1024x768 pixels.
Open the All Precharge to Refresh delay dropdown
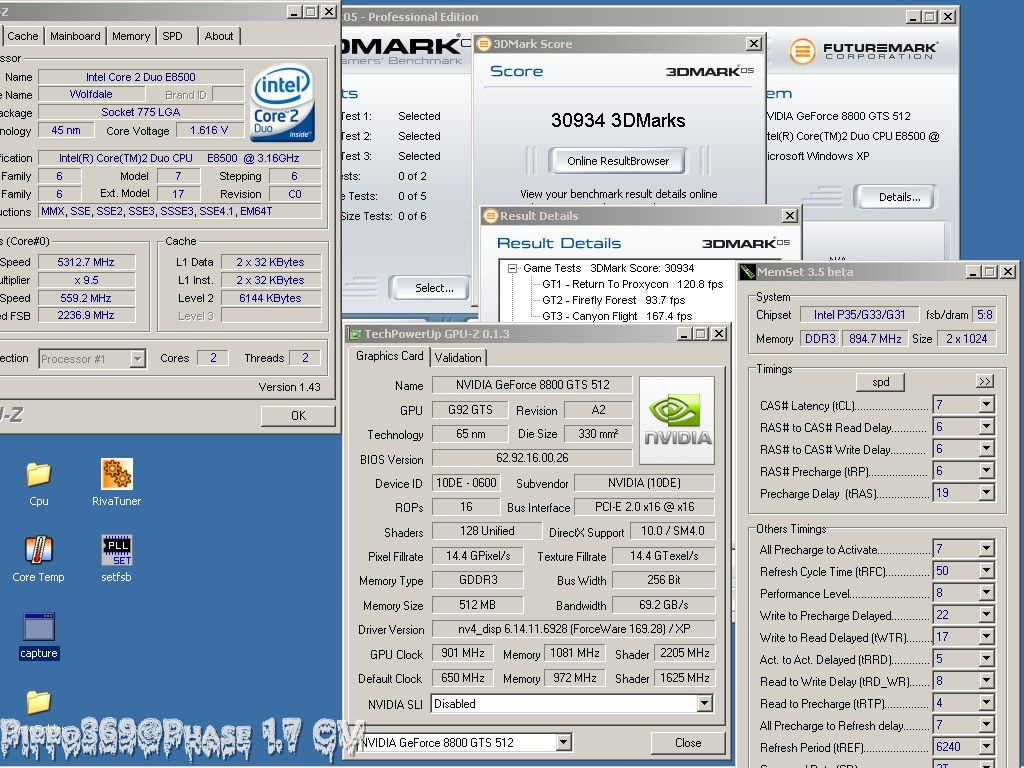tap(986, 725)
